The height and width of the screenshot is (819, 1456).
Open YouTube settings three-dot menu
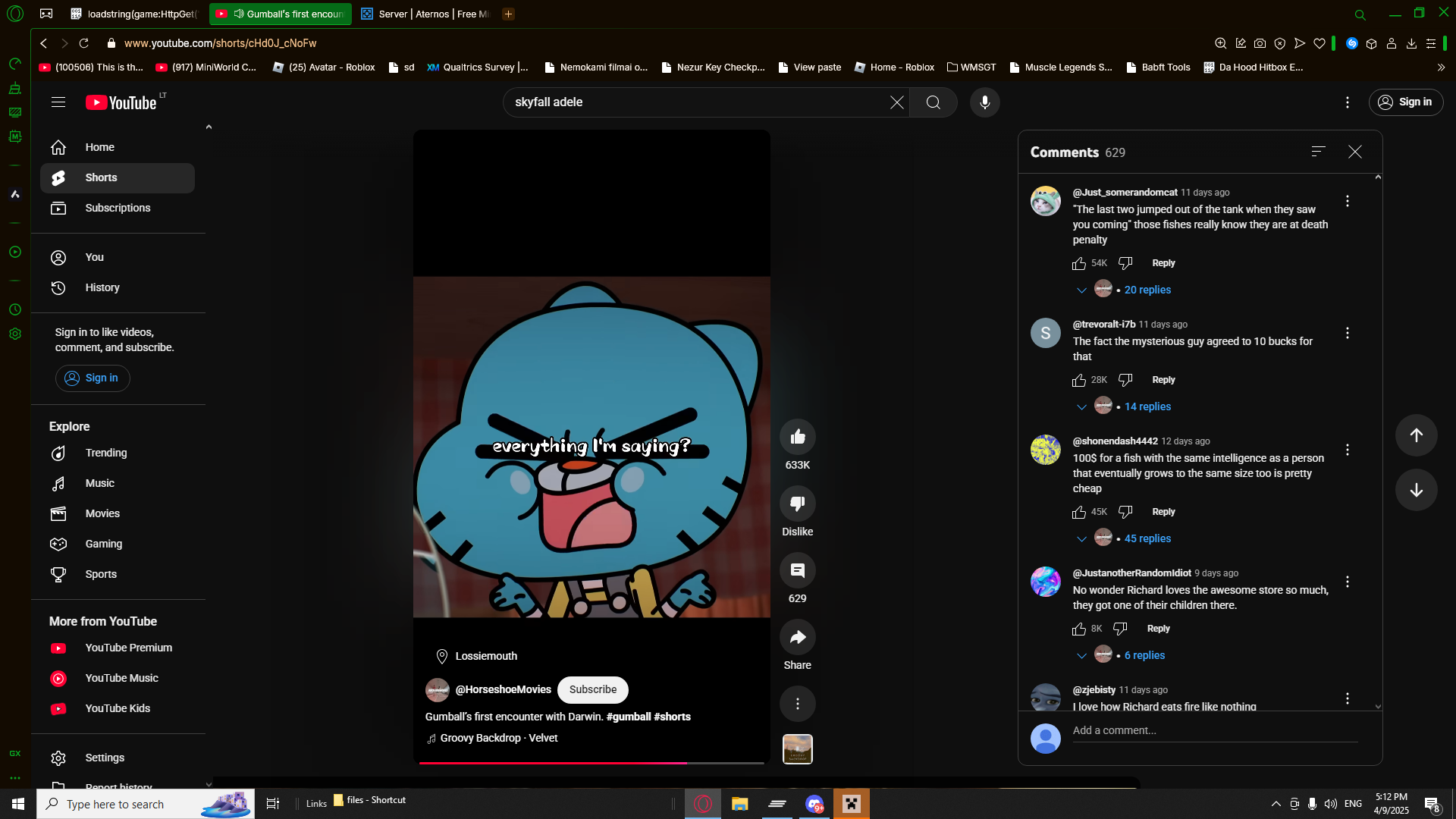coord(1348,102)
